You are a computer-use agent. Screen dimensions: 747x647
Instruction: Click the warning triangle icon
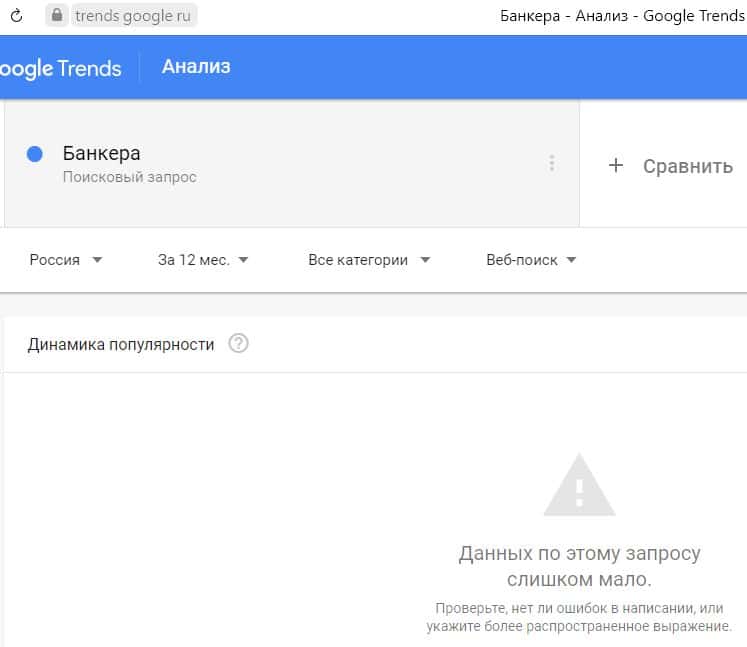pos(579,486)
